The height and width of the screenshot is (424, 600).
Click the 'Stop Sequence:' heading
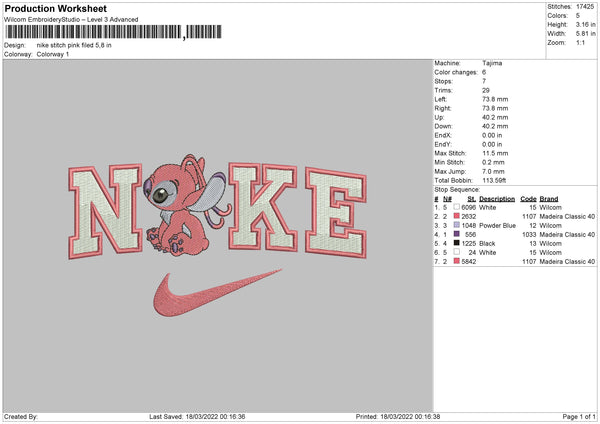pos(457,189)
